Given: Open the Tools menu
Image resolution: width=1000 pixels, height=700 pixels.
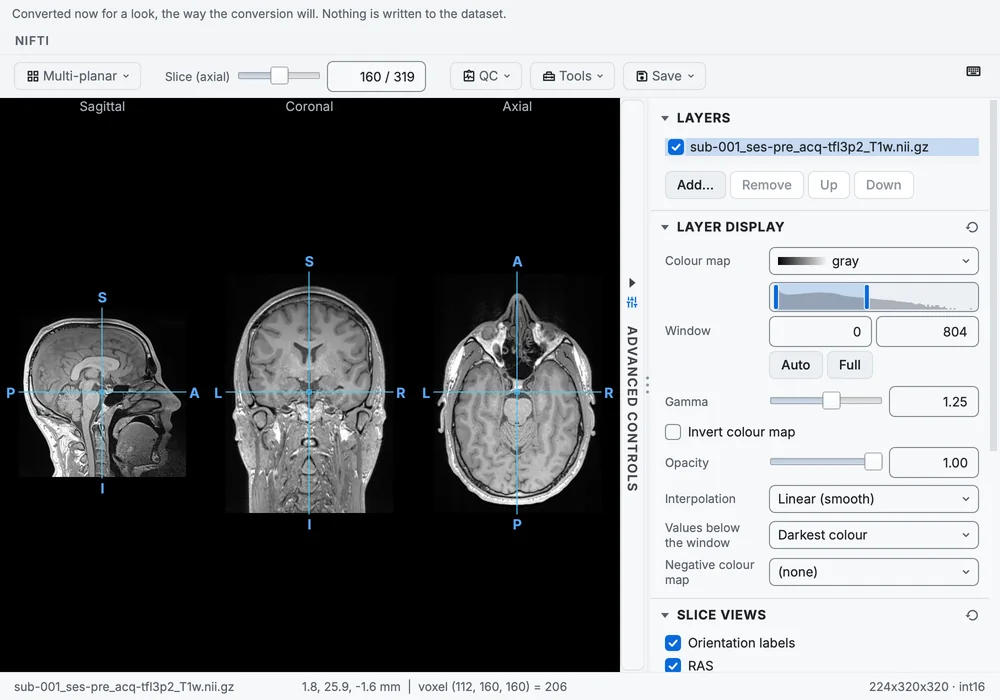Looking at the screenshot, I should point(572,76).
